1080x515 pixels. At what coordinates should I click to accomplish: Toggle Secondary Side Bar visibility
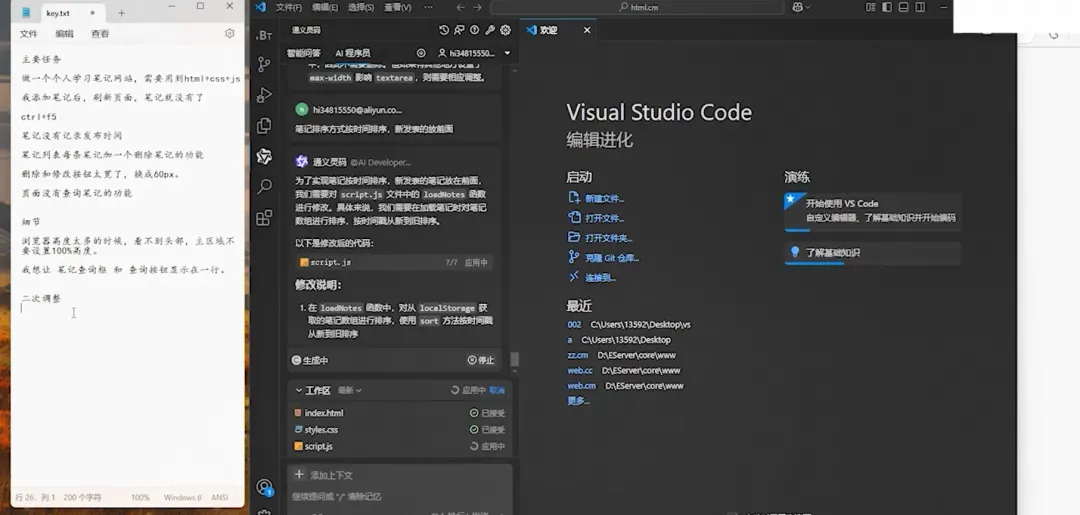tap(921, 8)
